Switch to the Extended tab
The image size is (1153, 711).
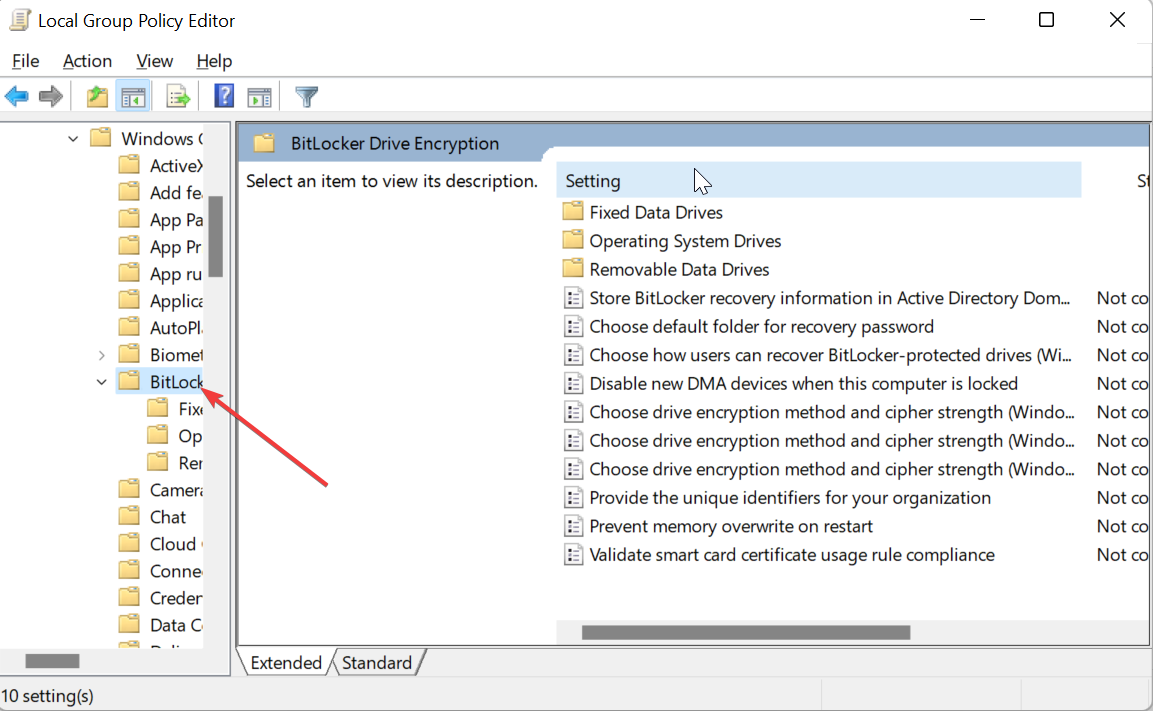pos(285,662)
